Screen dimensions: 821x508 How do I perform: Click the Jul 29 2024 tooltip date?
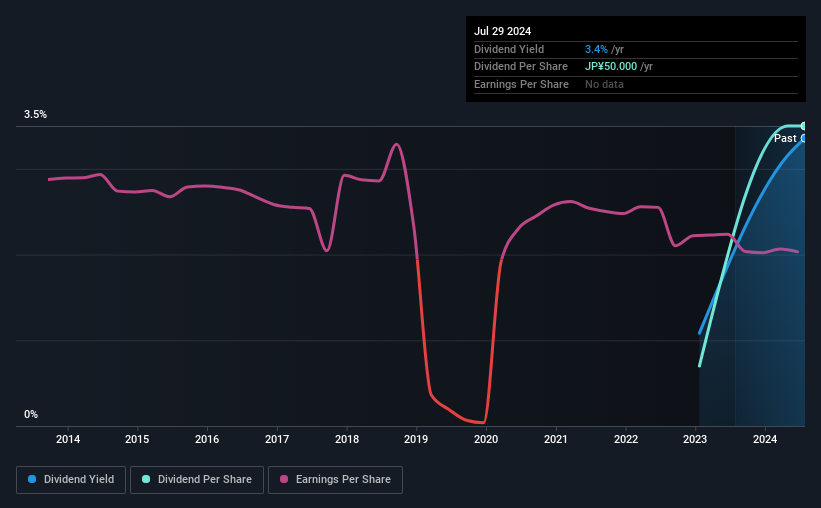coord(502,31)
